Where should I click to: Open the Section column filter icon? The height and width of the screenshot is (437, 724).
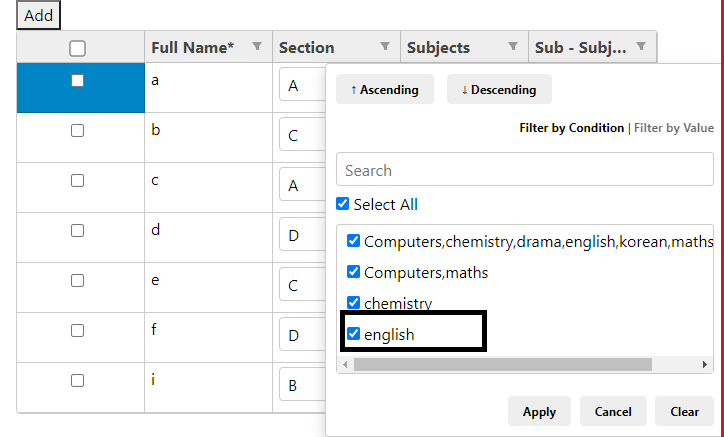pos(385,46)
